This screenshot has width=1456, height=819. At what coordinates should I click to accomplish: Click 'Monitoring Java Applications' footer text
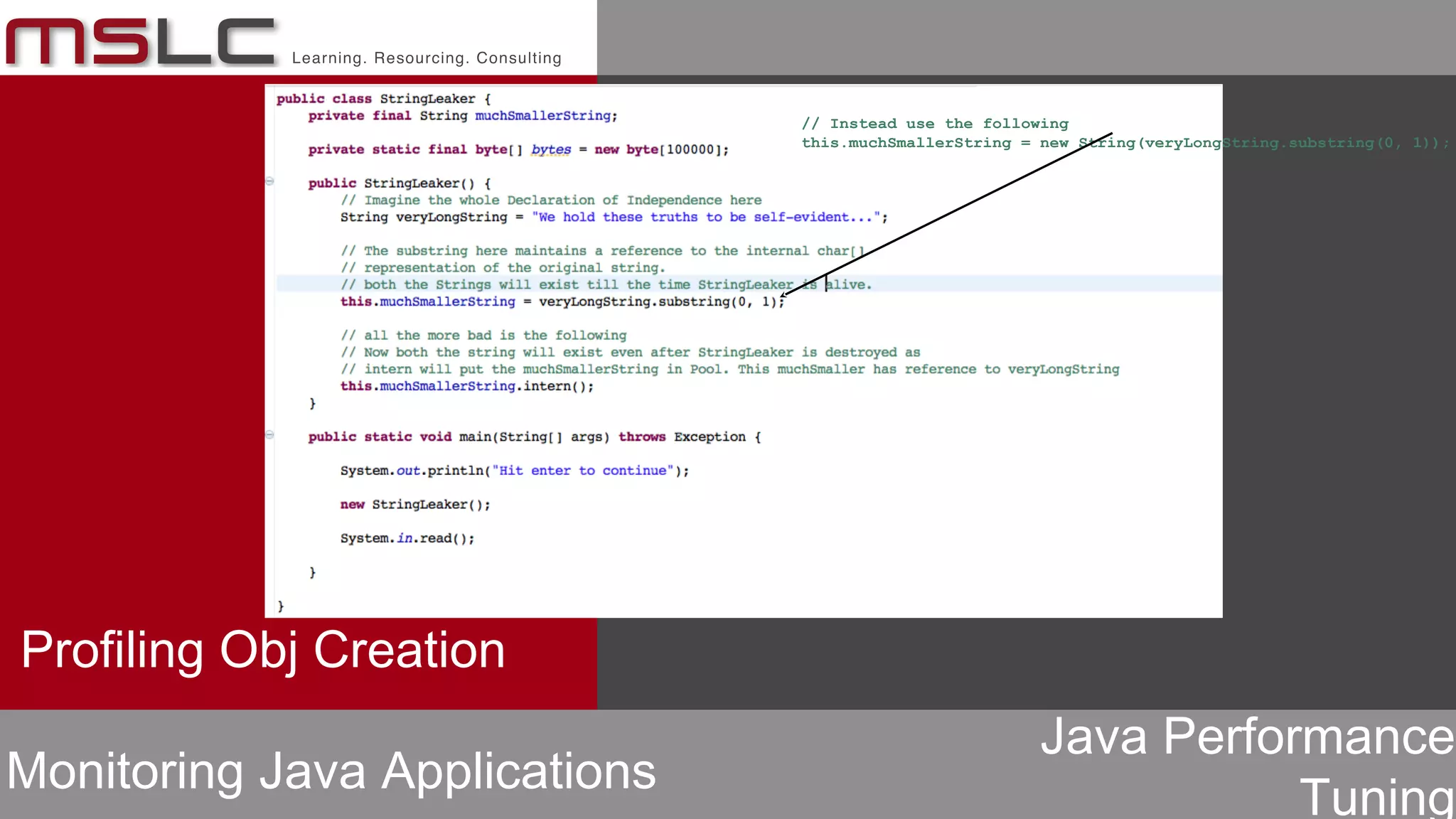pos(331,771)
